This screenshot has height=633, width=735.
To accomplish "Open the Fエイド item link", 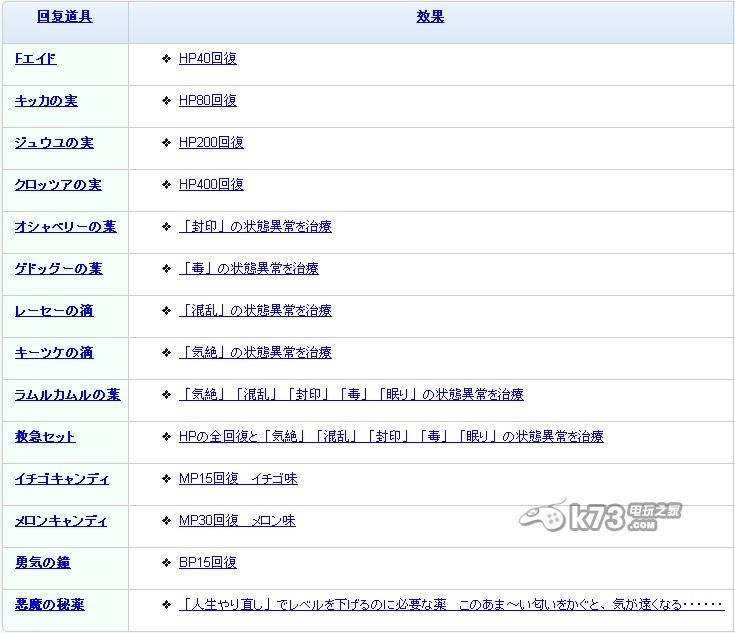I will (x=36, y=59).
